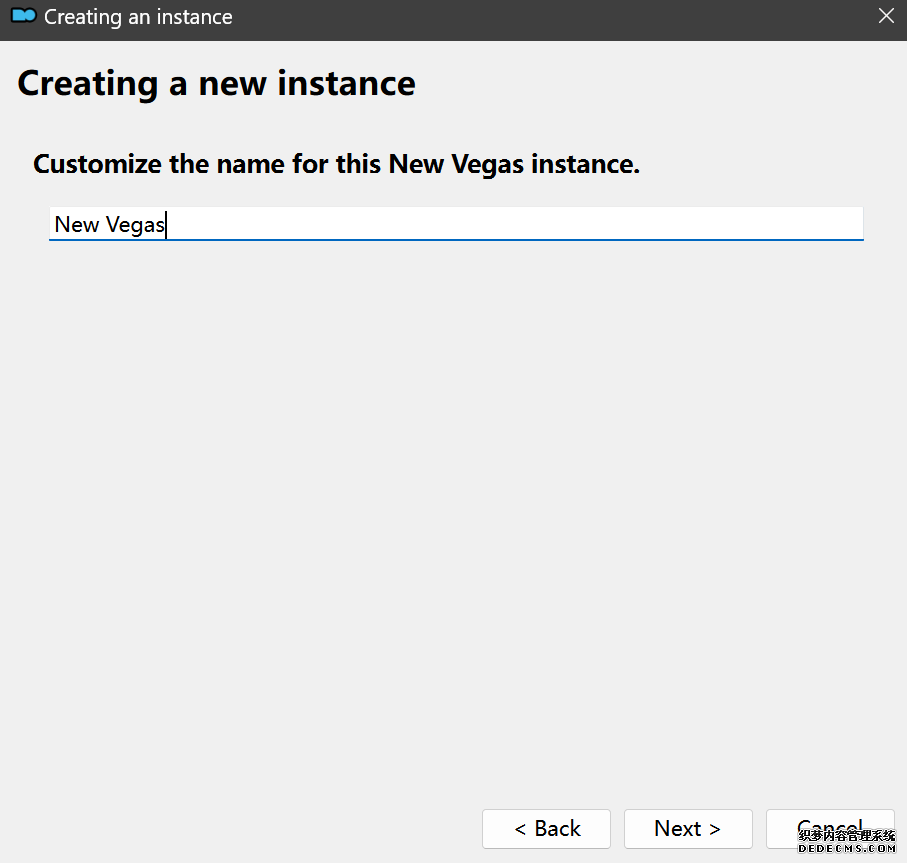Click the "<" arrow on the Back button
Image resolution: width=907 pixels, height=863 pixels.
pyautogui.click(x=520, y=828)
